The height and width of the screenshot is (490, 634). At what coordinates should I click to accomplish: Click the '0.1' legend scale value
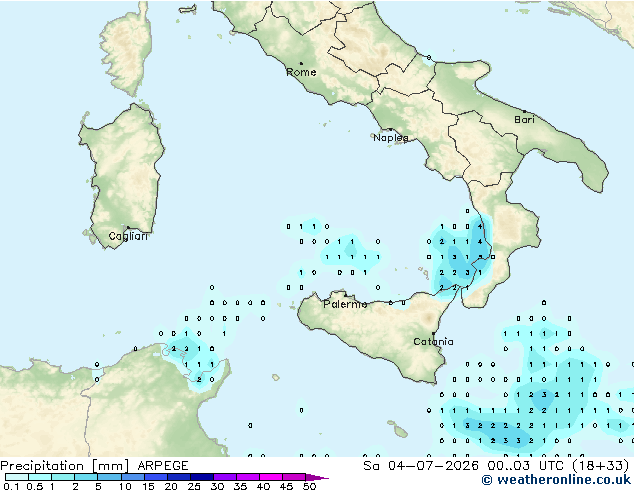coord(11,486)
